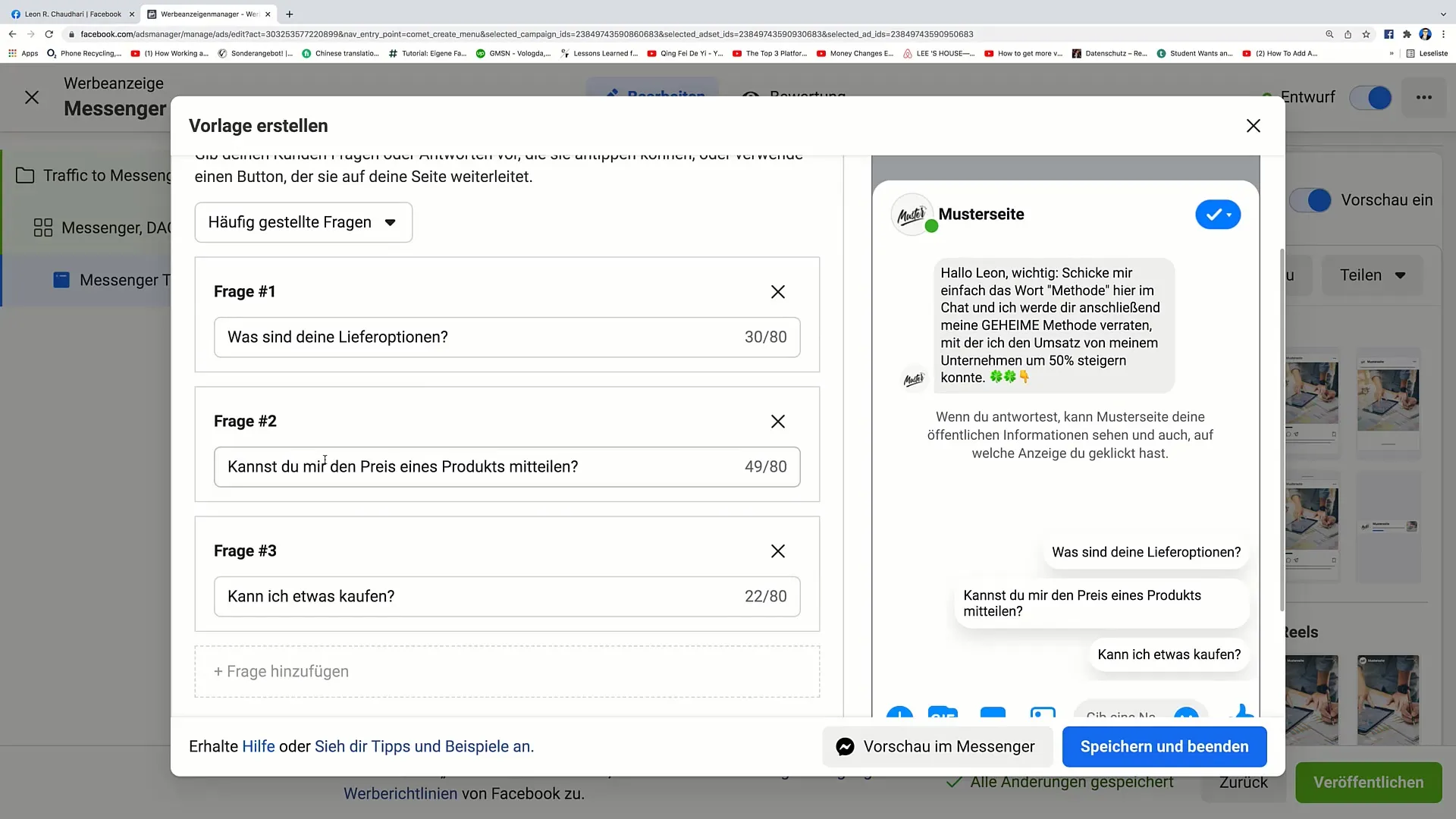1456x819 pixels.
Task: Click the blue Messenger ad icon in sidebar
Action: click(x=61, y=280)
